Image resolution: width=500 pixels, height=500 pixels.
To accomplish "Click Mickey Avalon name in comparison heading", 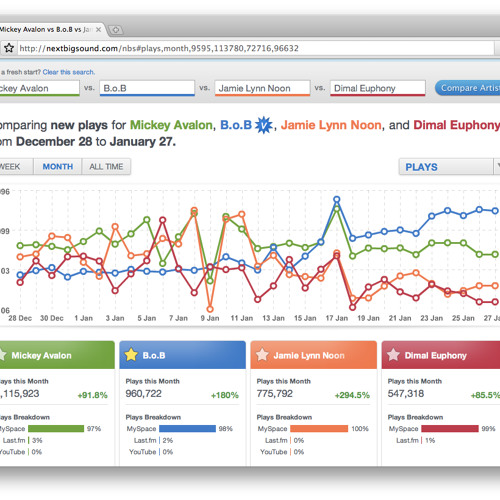I will click(171, 125).
